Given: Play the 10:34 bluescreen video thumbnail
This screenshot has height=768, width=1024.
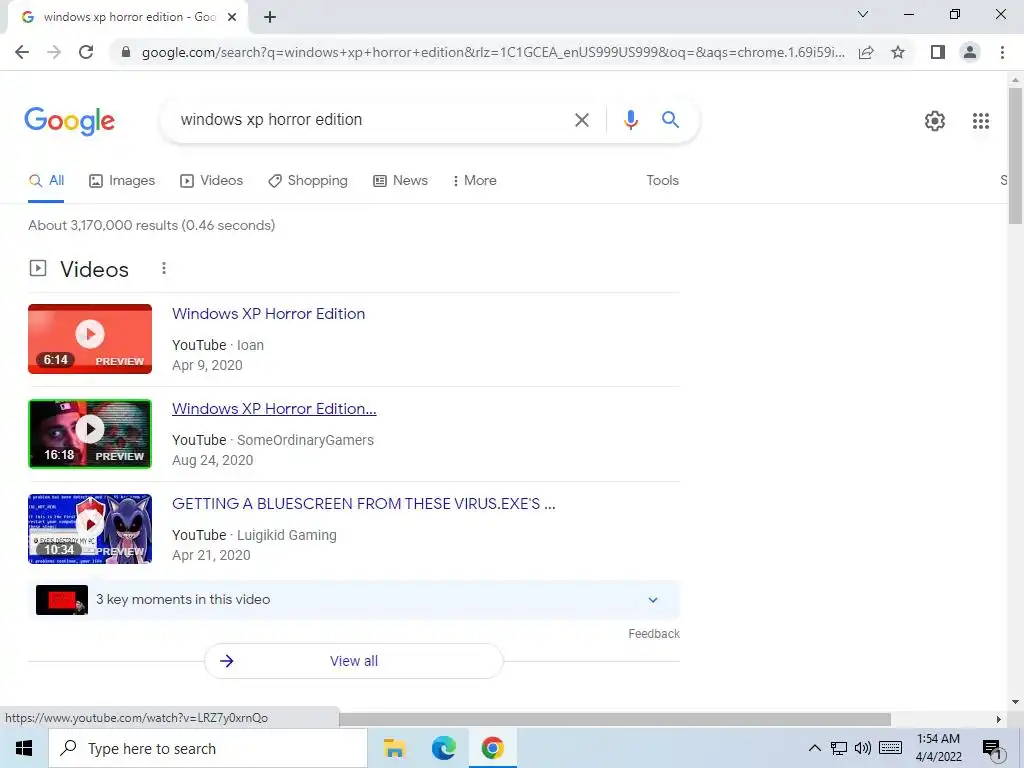Looking at the screenshot, I should point(90,529).
